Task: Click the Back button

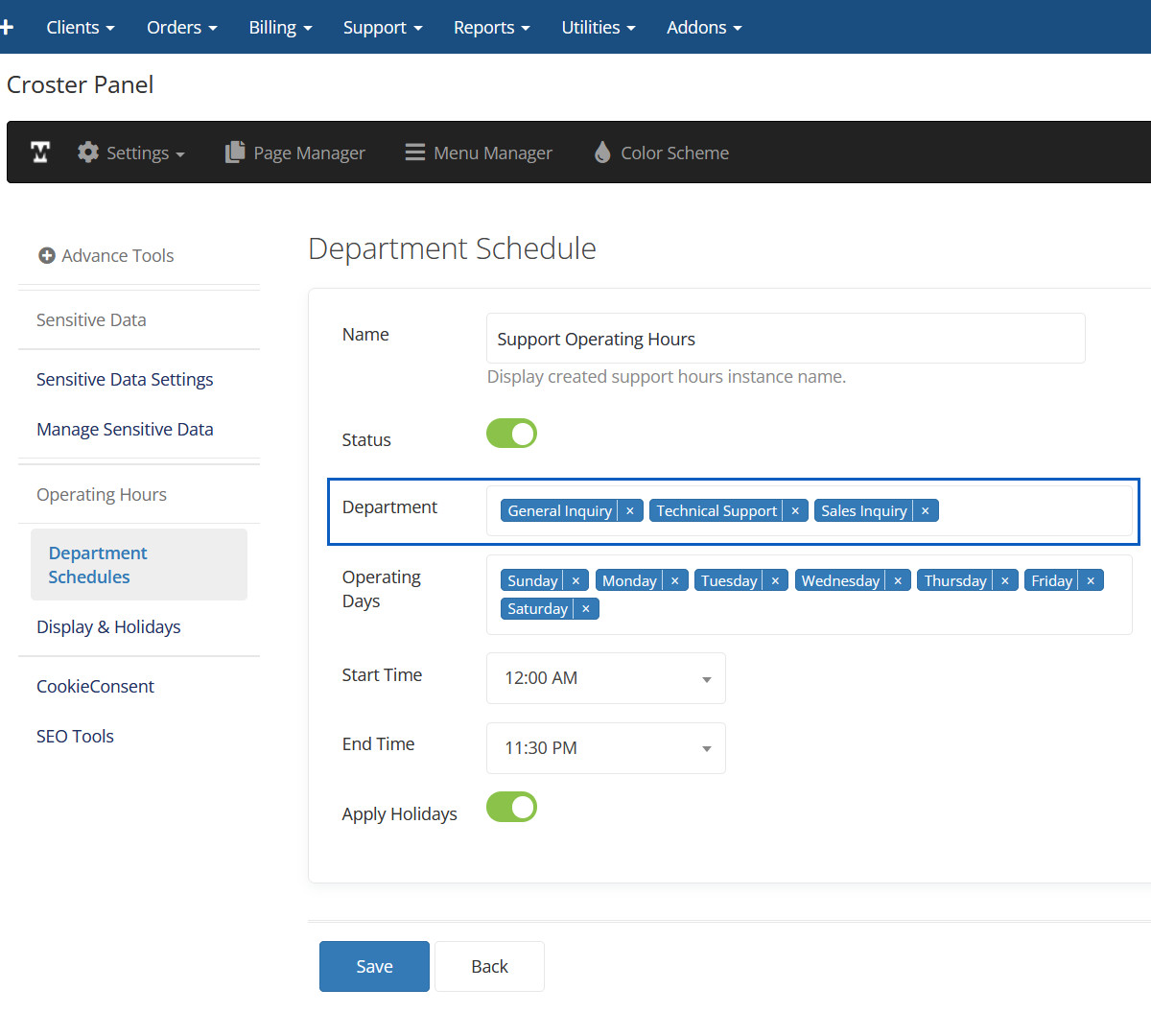Action: tap(489, 966)
